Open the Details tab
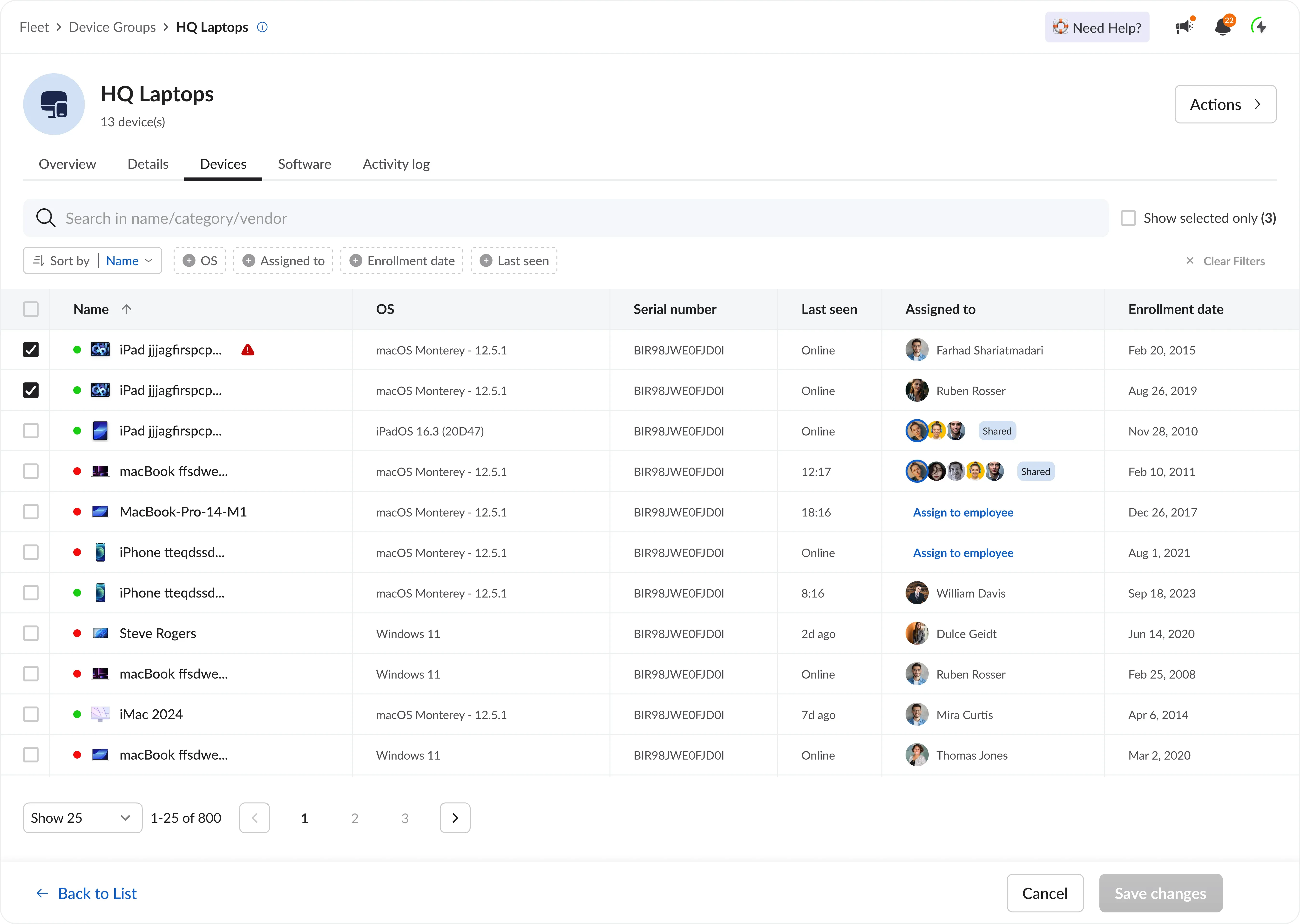 148,164
